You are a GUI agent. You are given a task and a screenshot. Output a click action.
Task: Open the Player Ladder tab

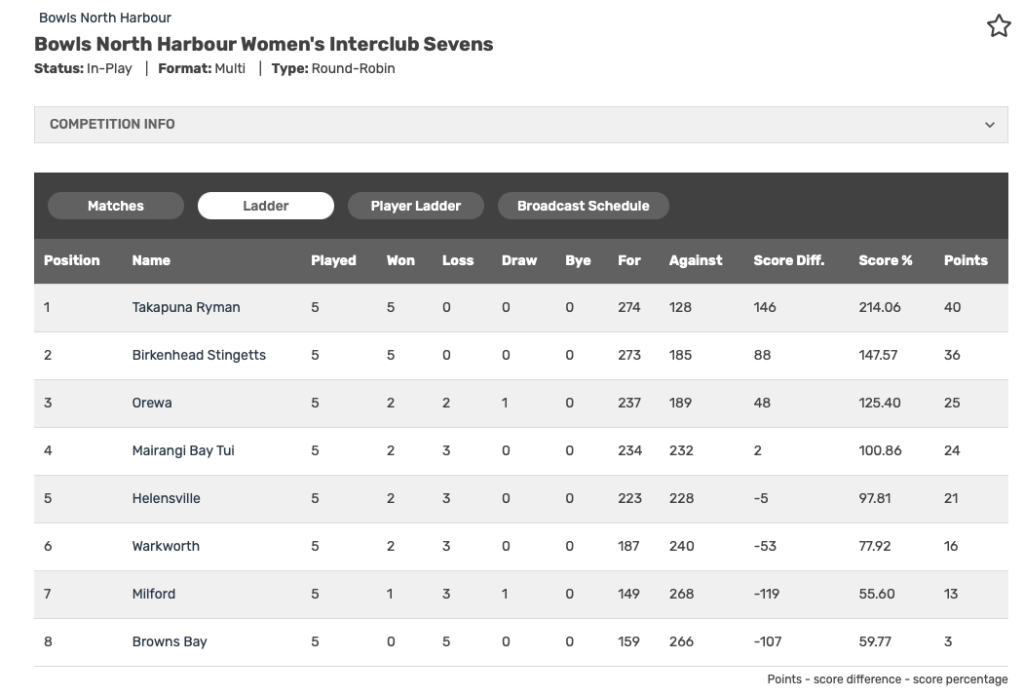[416, 206]
